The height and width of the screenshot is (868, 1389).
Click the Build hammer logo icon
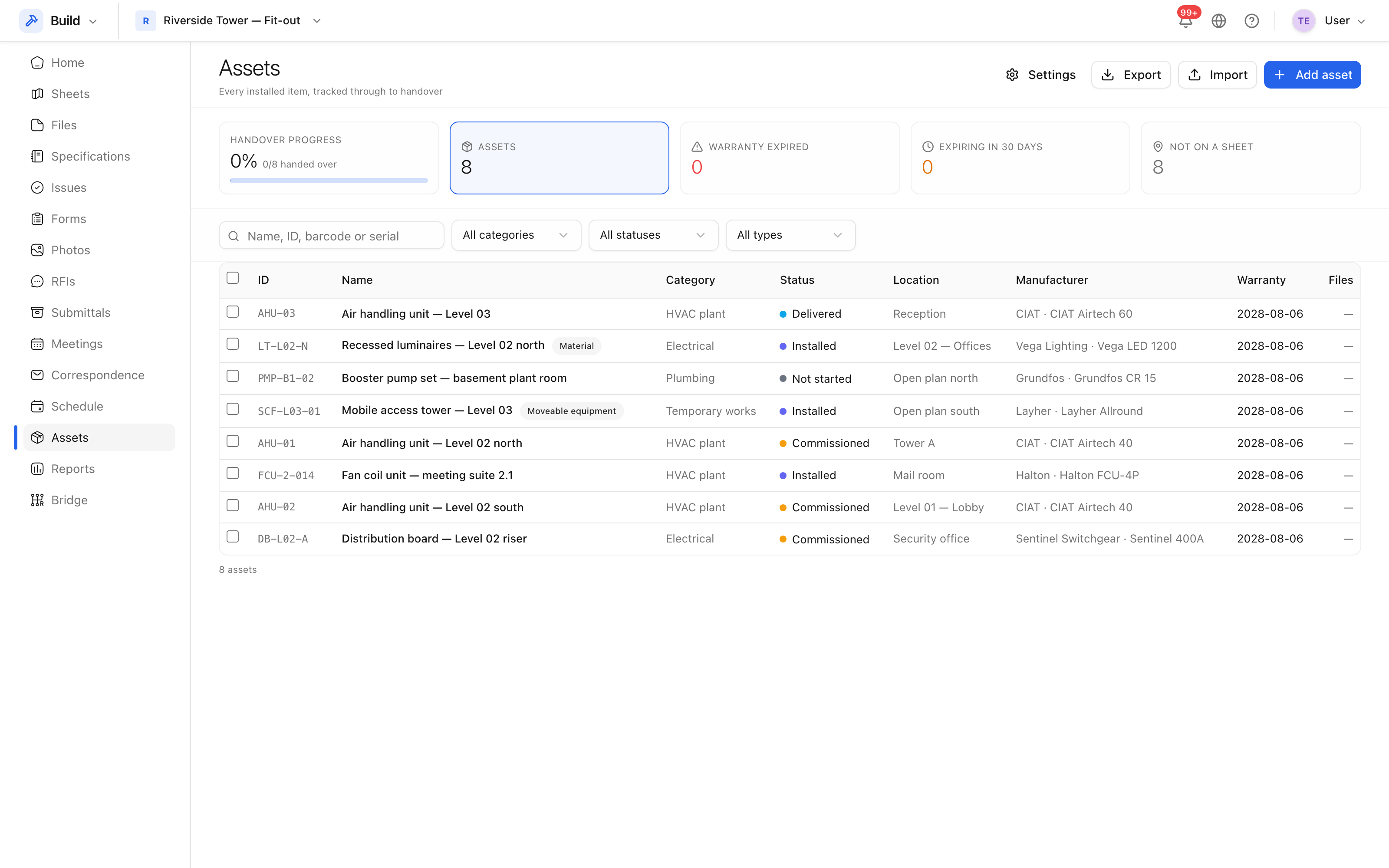[32, 21]
